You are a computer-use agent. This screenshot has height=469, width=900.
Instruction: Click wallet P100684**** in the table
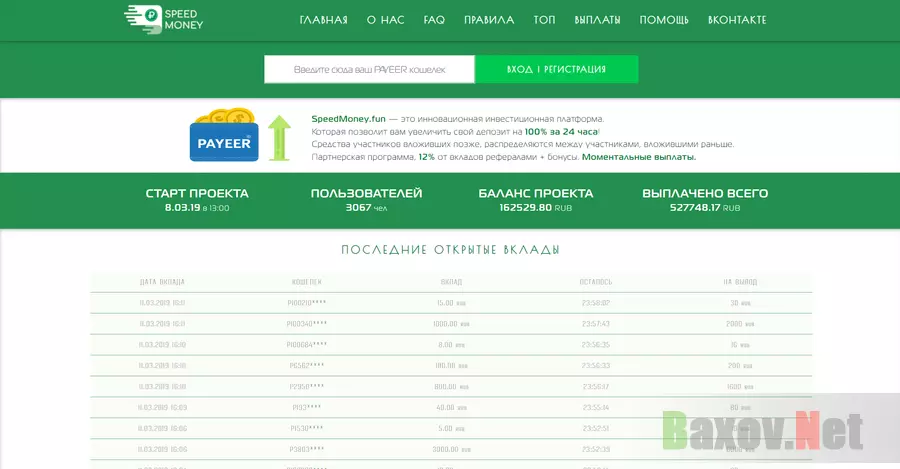click(x=307, y=345)
